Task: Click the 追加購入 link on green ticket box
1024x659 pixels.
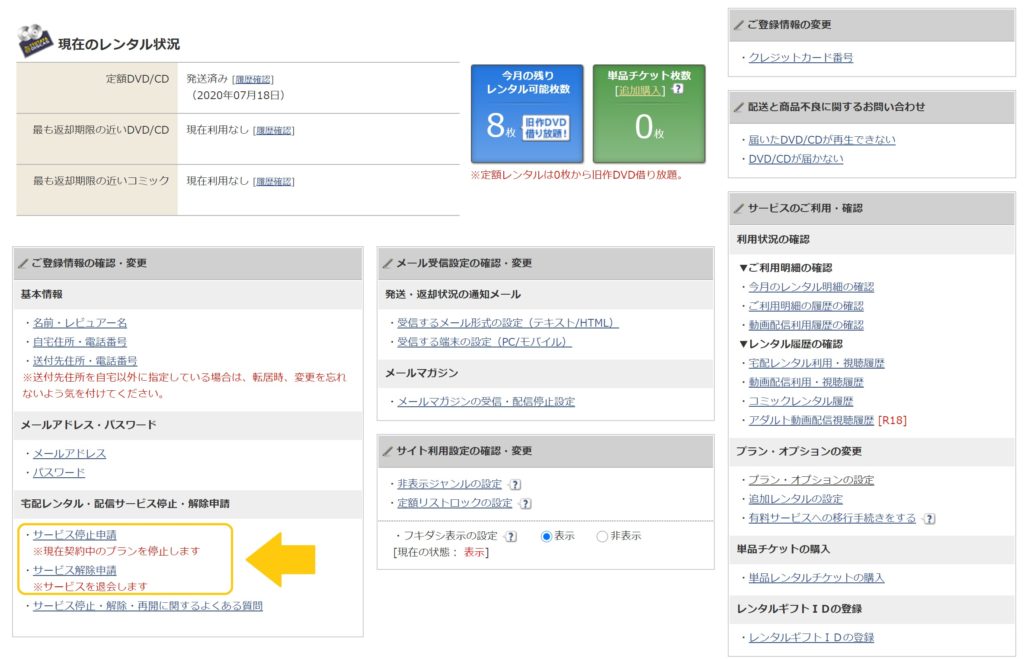Action: click(640, 90)
